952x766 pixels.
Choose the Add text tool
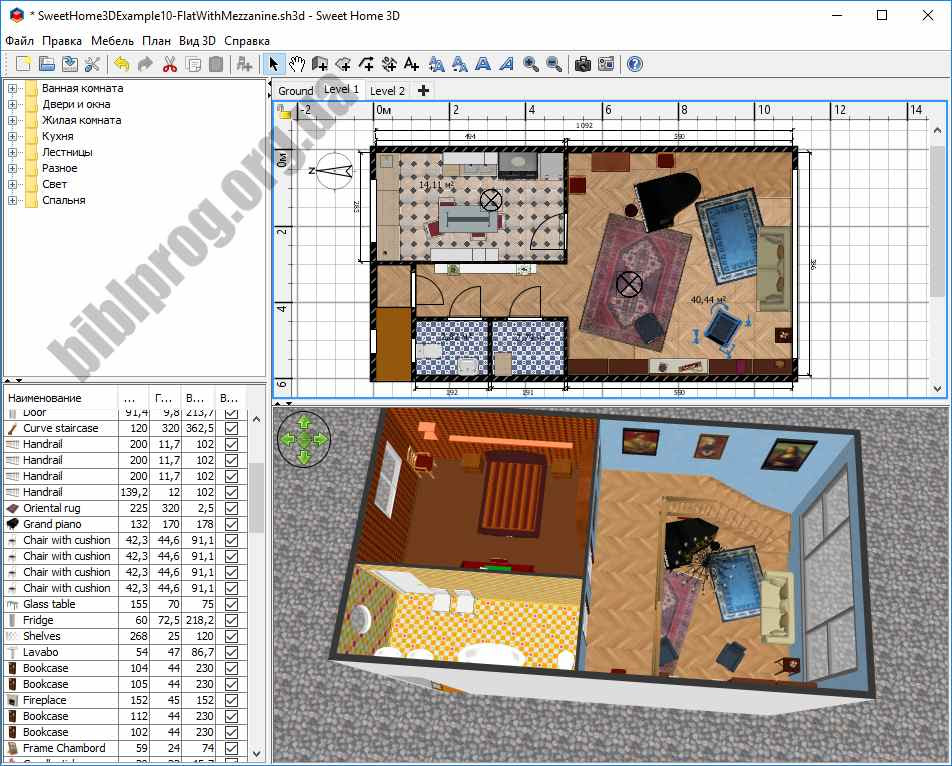(x=412, y=64)
